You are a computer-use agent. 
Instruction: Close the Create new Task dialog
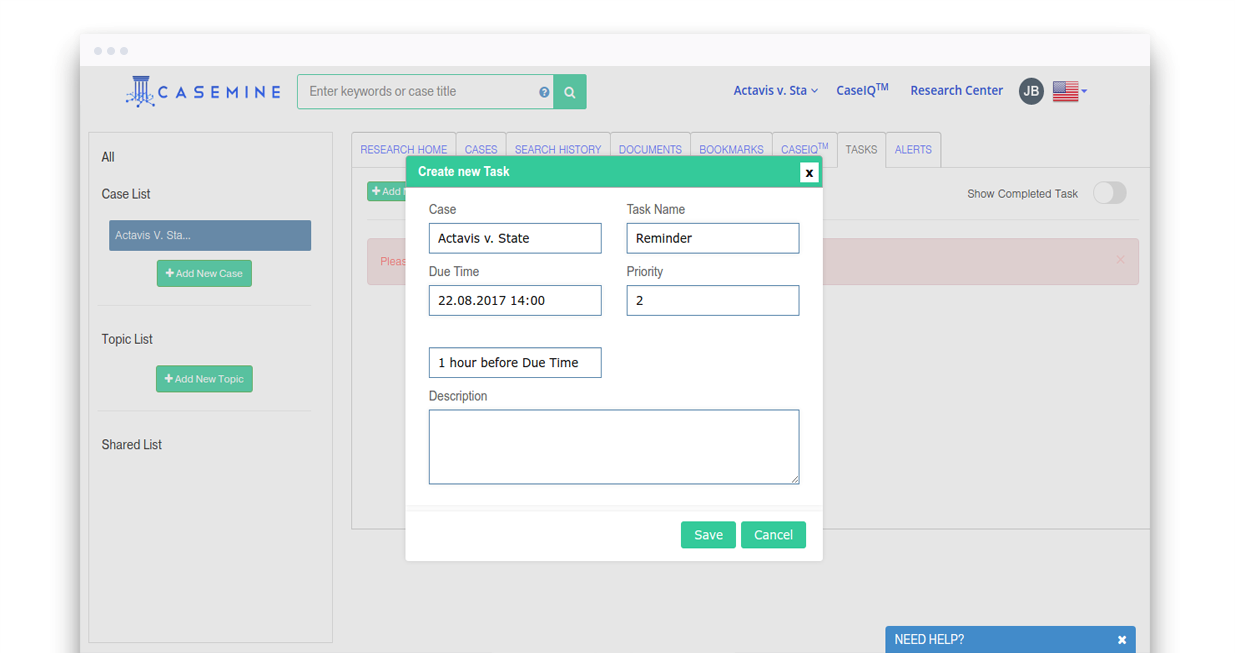[809, 173]
